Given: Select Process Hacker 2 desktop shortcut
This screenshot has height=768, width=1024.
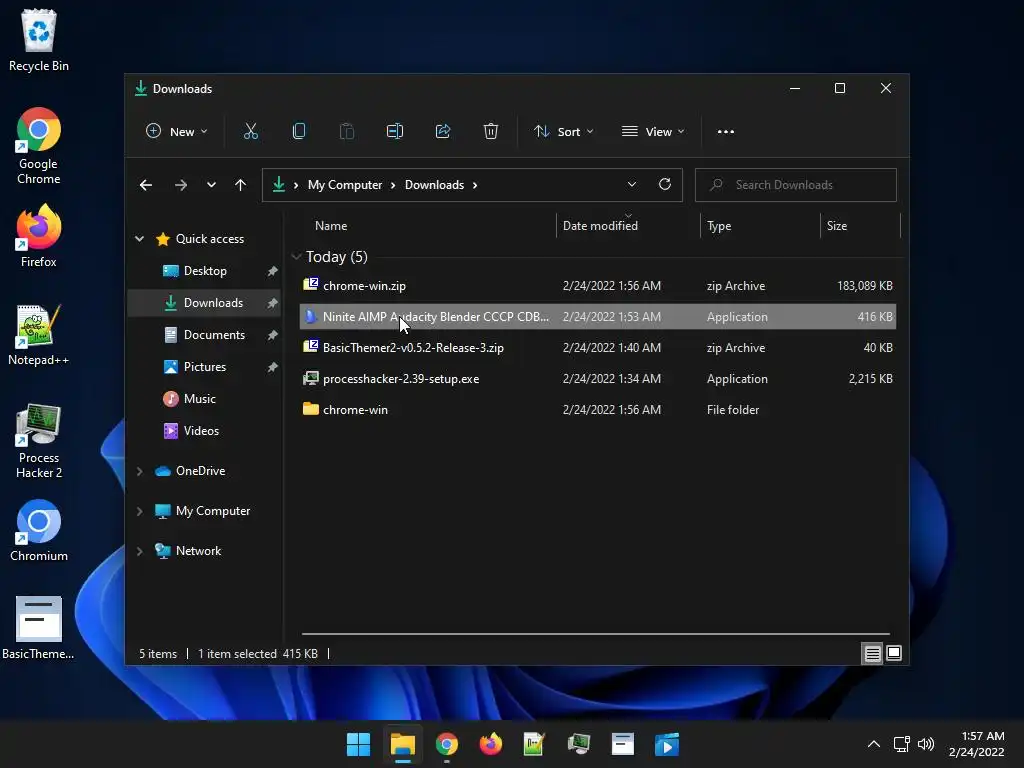Looking at the screenshot, I should tap(39, 441).
